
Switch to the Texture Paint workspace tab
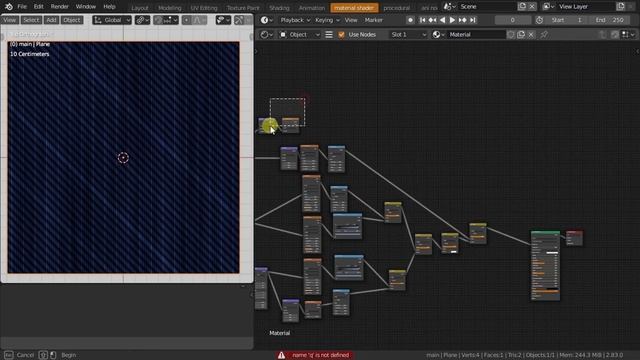click(243, 8)
